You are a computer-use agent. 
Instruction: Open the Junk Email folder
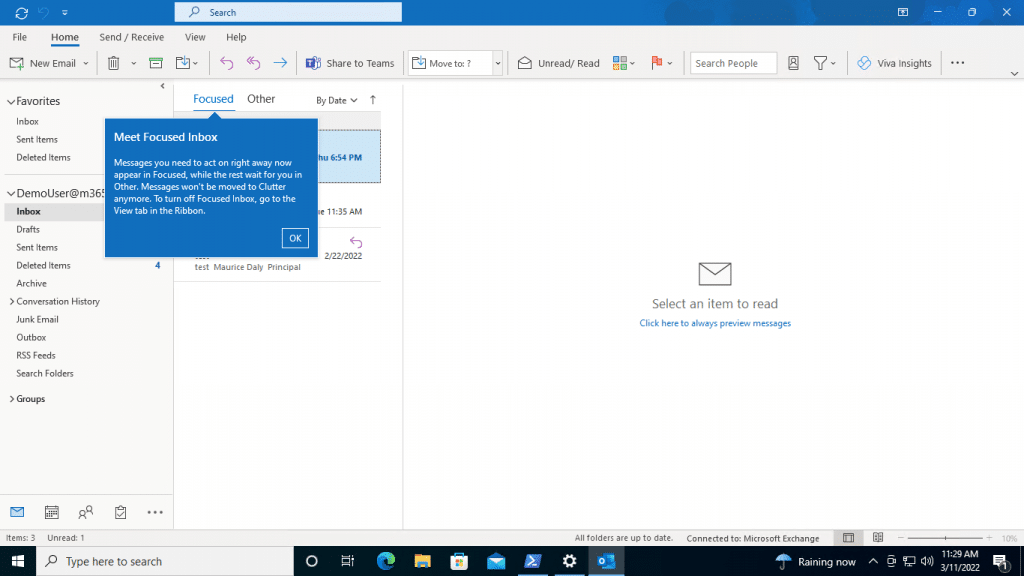(x=37, y=319)
